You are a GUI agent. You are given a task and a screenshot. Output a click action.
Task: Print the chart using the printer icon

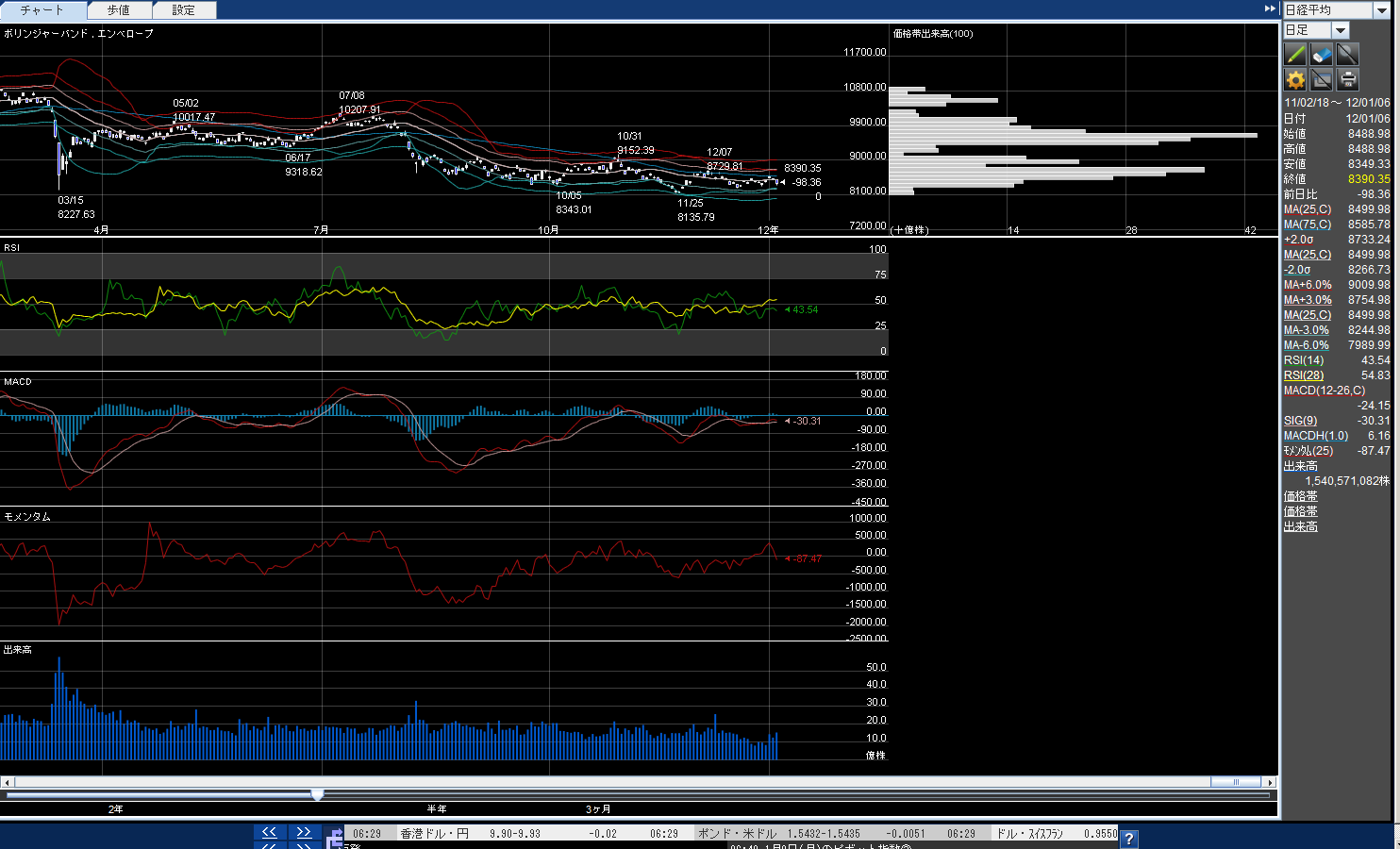click(1348, 80)
